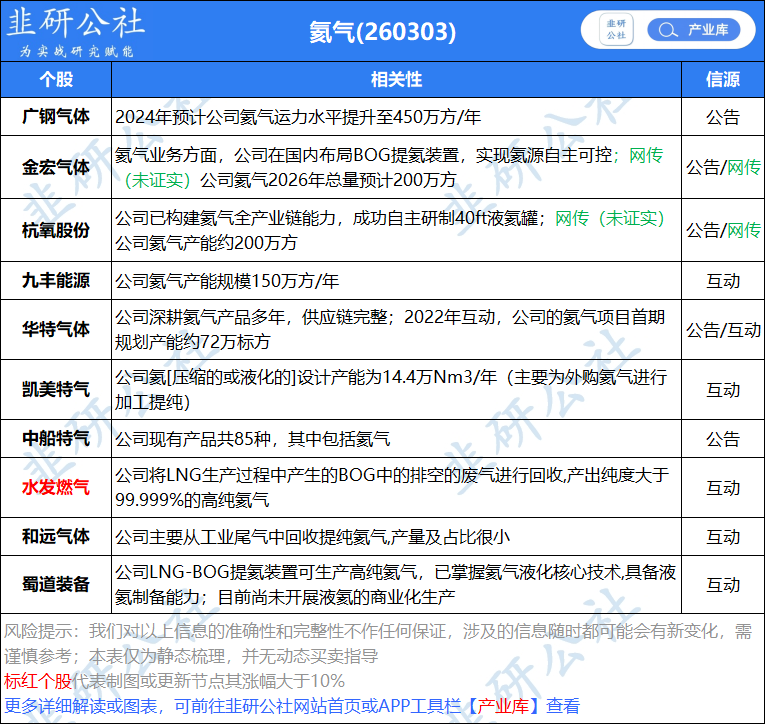
Task: Click the 华特气体 stock name
Action: tap(56, 329)
